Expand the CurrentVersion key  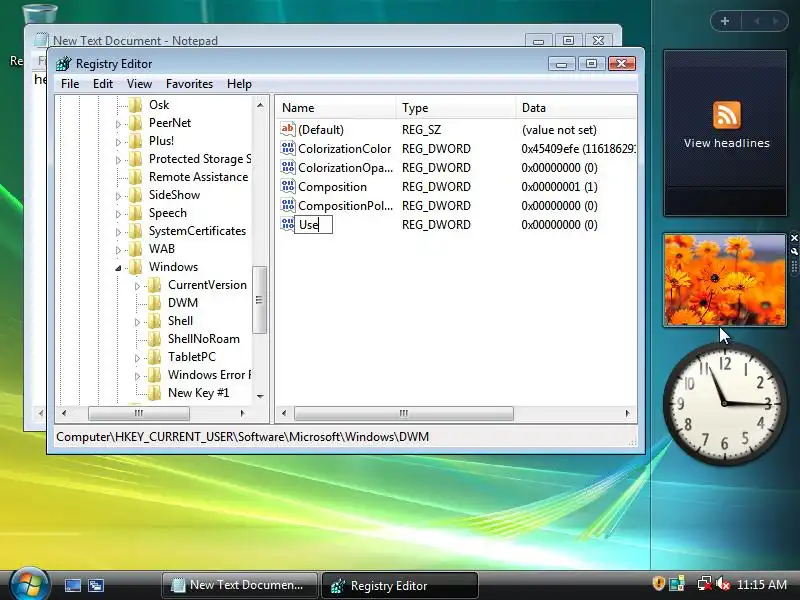[137, 286]
